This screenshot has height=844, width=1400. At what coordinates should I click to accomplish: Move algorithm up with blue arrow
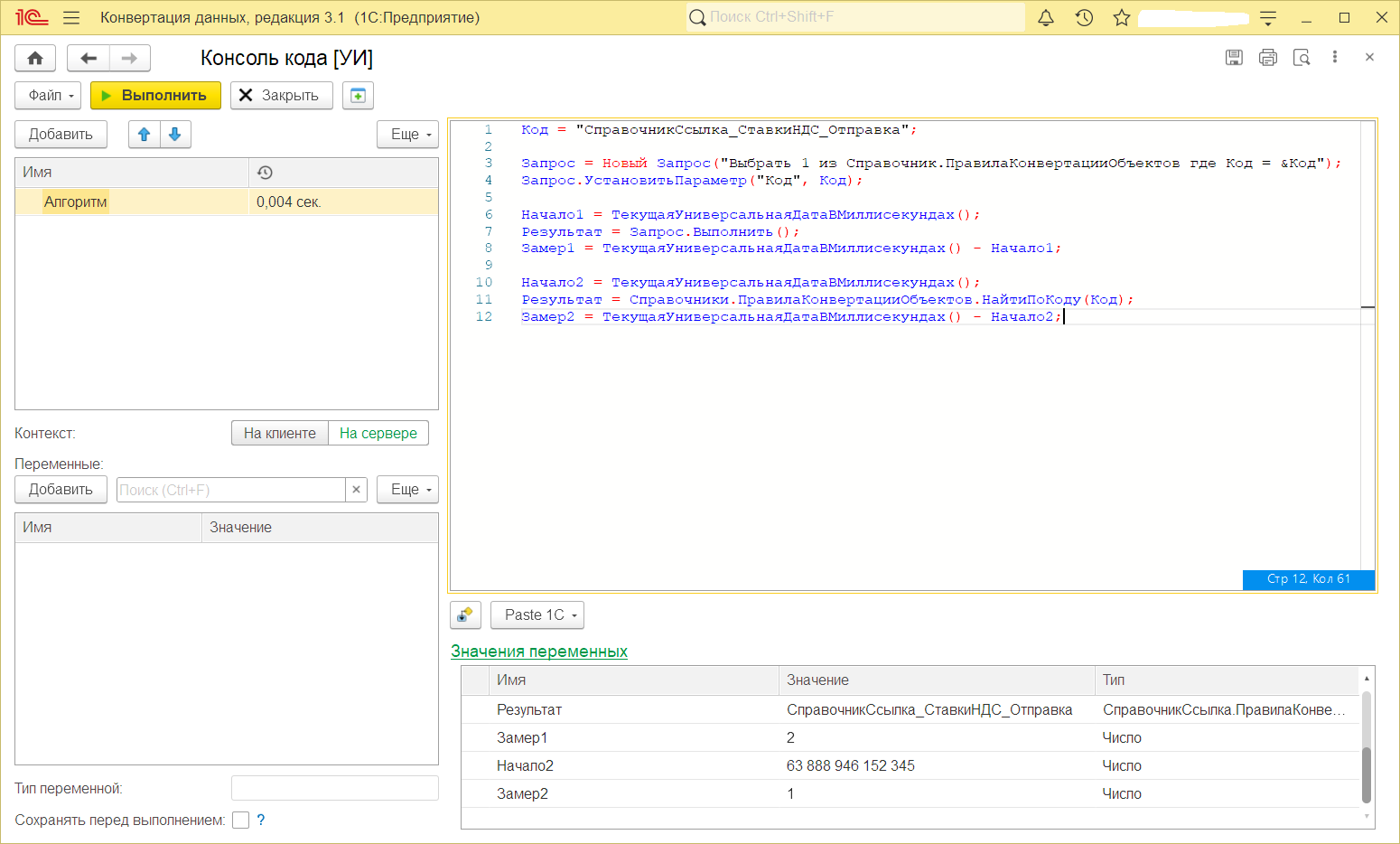[145, 135]
